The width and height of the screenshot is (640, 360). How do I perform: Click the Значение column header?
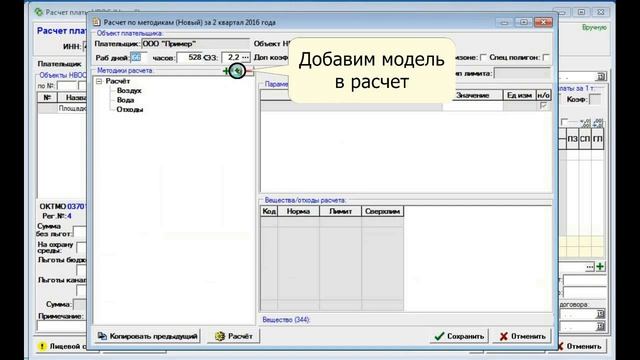pos(473,95)
